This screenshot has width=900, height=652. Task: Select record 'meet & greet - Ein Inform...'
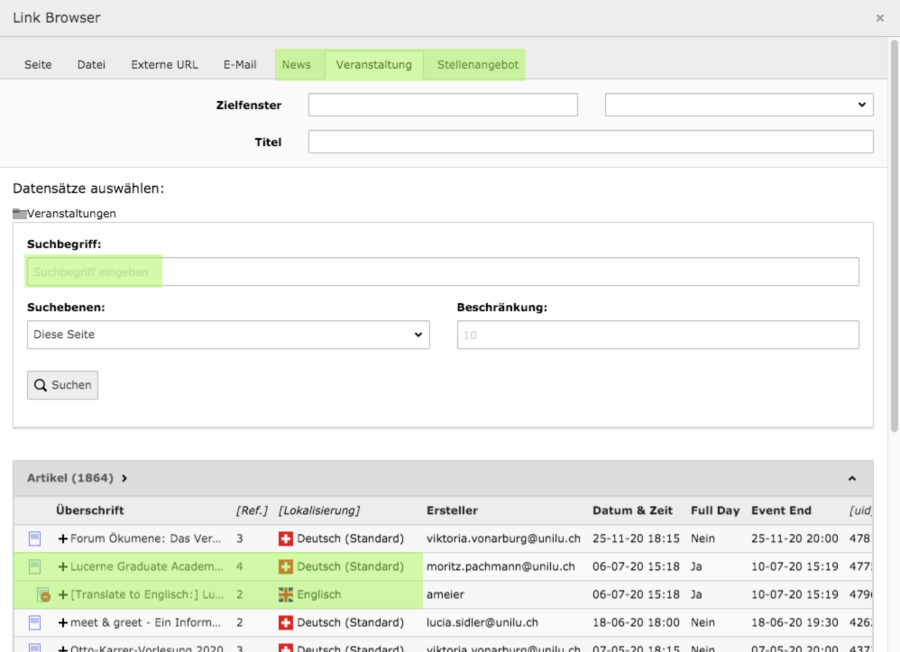click(x=145, y=623)
